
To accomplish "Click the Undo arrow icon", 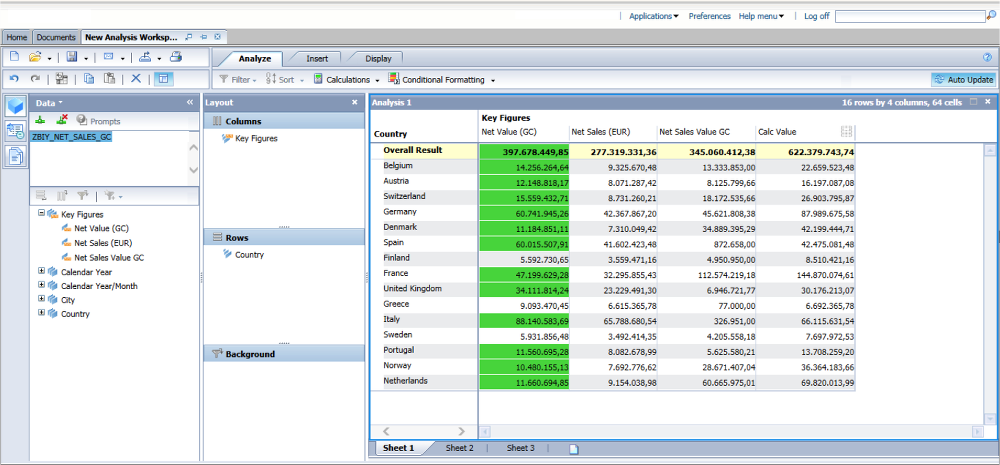I will tap(14, 79).
